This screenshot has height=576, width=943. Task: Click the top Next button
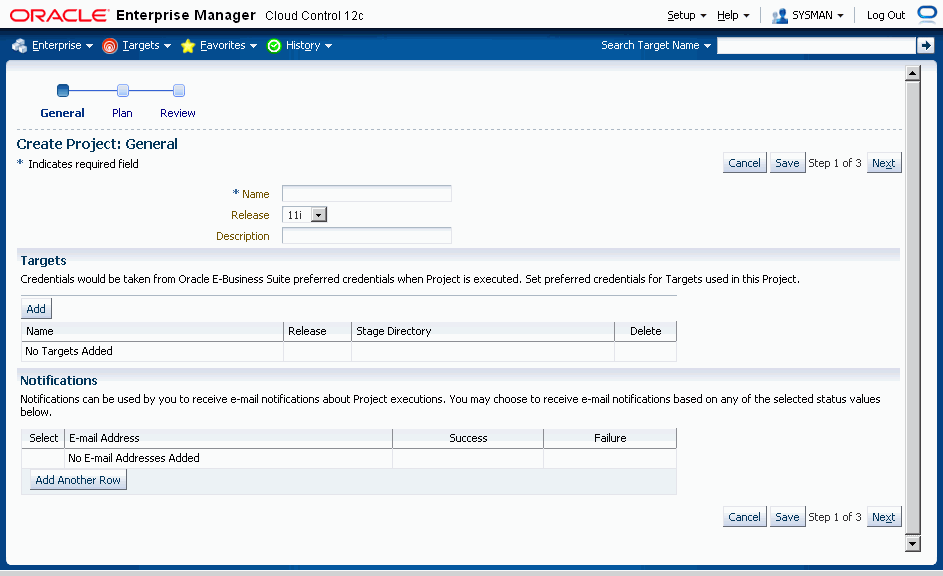point(884,163)
